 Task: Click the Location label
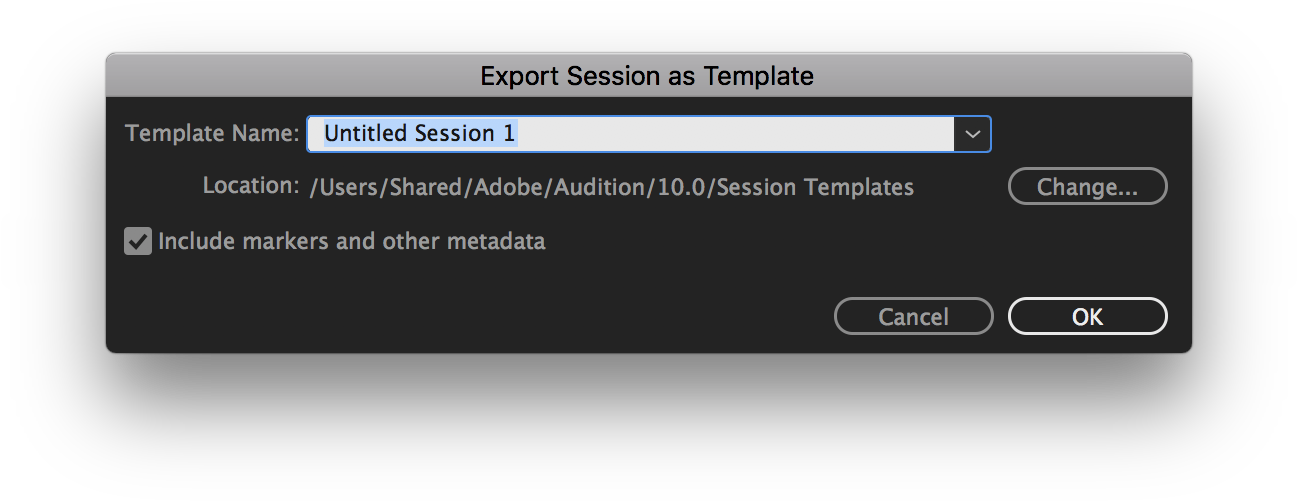(x=250, y=186)
